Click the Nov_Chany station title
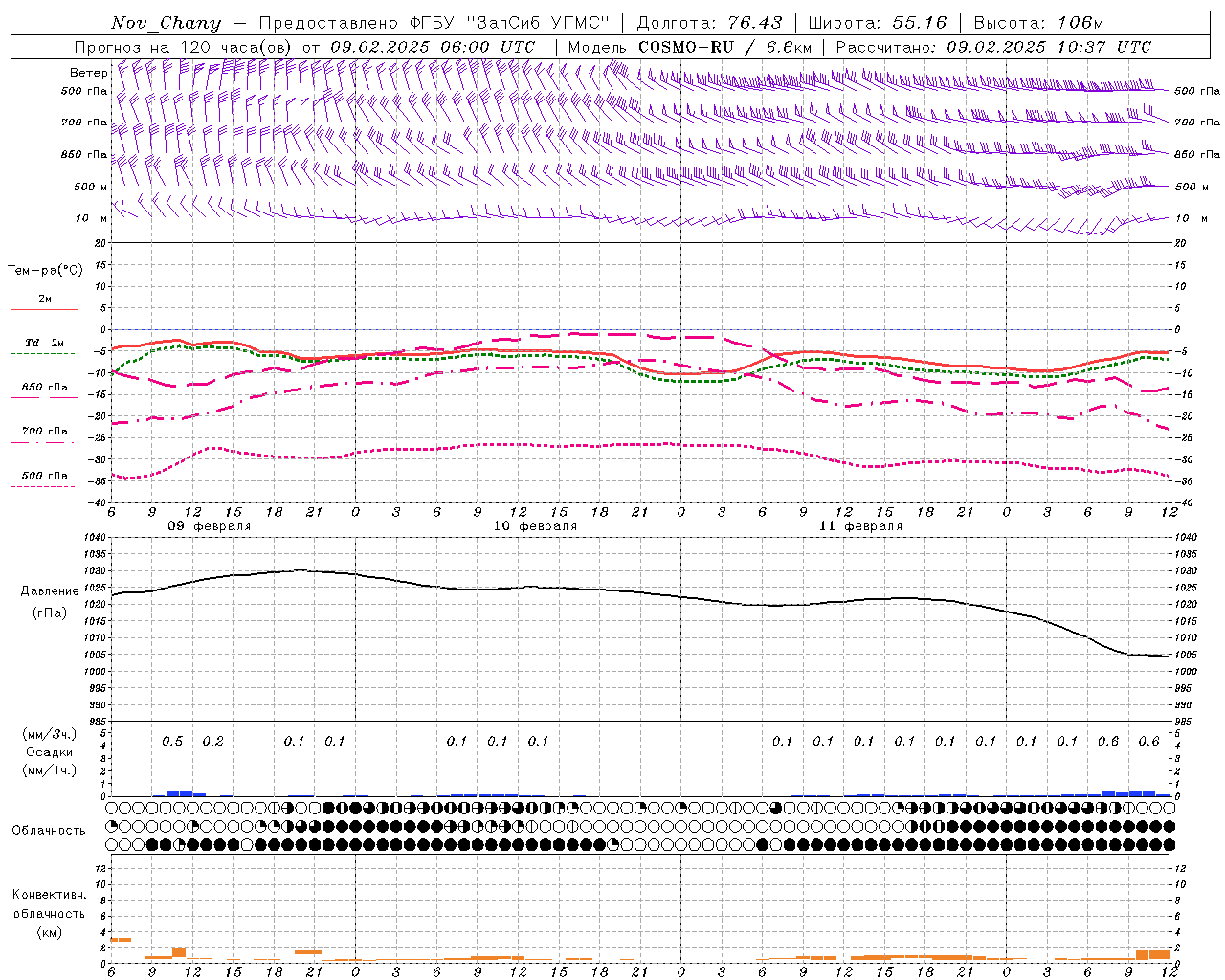The height and width of the screenshot is (980, 1225). [166, 23]
